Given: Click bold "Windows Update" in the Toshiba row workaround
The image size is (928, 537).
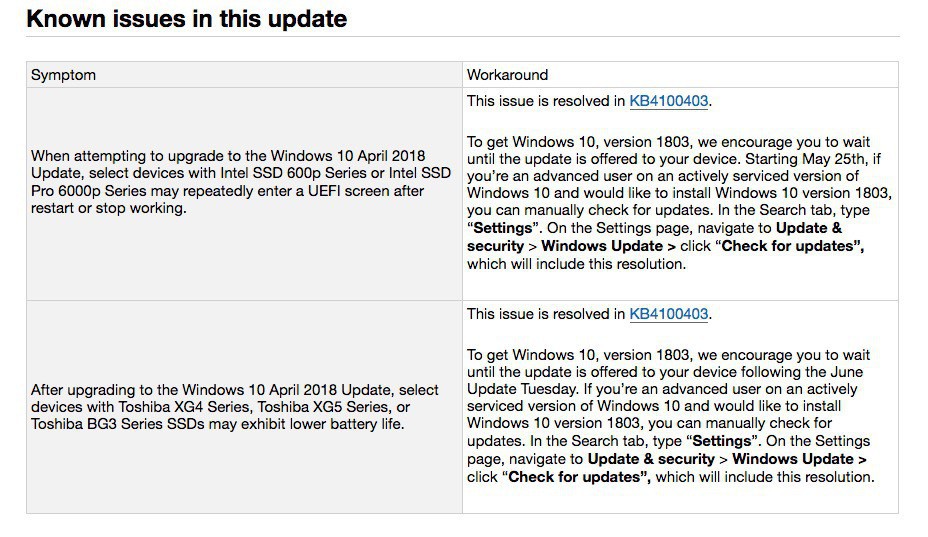Looking at the screenshot, I should (x=794, y=459).
